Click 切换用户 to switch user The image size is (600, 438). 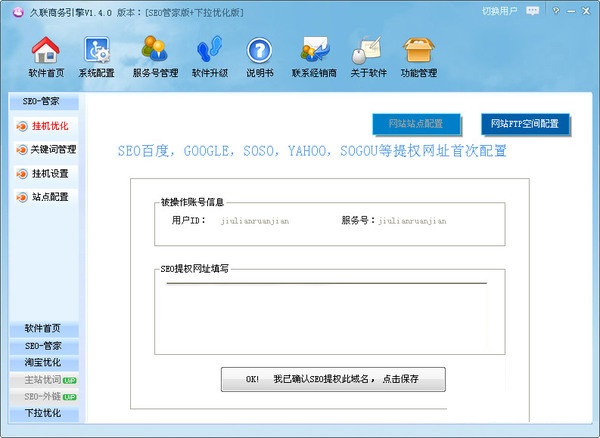pos(499,11)
